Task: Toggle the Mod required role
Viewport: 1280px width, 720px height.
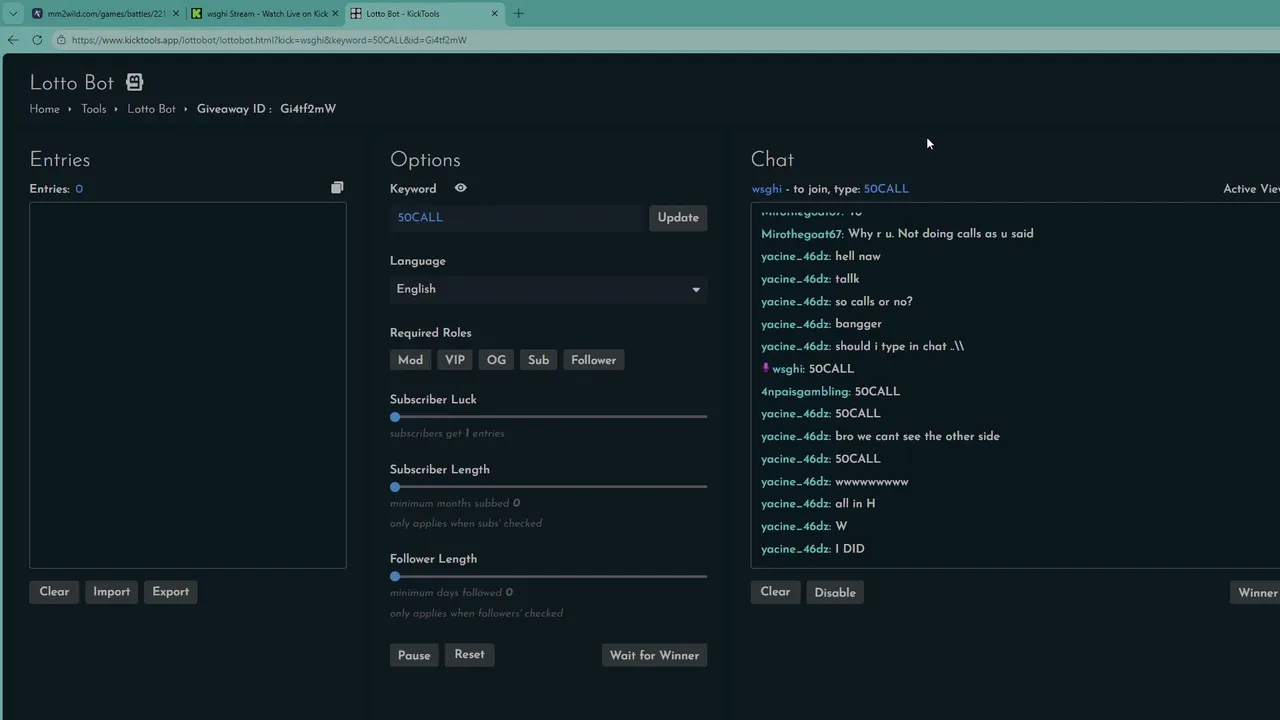Action: click(410, 360)
